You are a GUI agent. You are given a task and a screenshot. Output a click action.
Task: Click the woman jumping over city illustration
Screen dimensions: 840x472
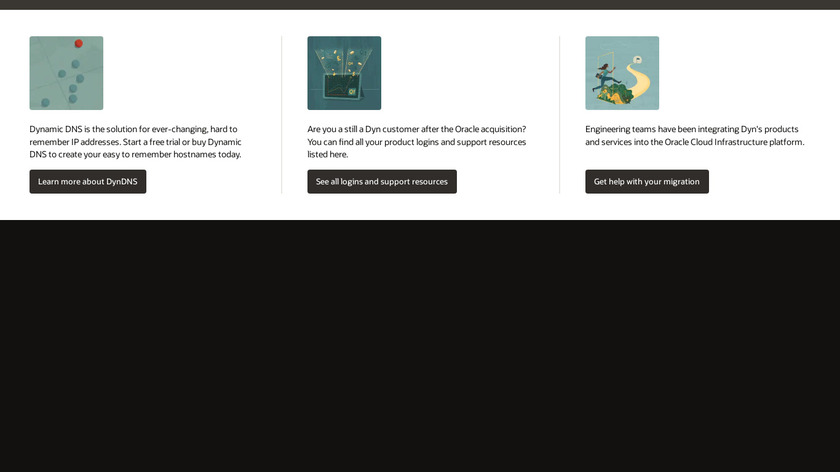622,73
